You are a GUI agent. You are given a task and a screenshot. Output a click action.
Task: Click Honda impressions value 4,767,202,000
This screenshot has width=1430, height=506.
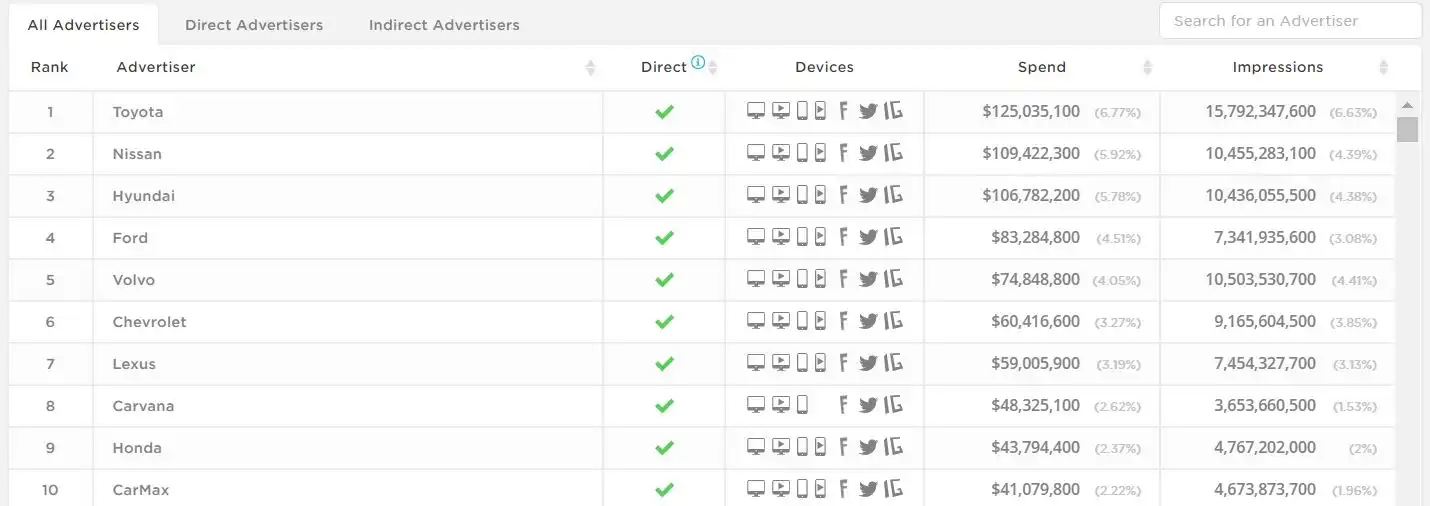(x=1265, y=448)
